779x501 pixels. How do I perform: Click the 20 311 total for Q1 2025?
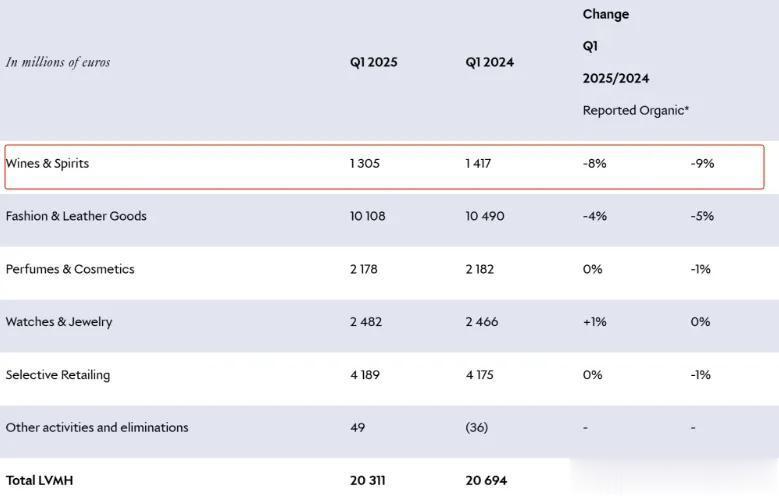(367, 481)
